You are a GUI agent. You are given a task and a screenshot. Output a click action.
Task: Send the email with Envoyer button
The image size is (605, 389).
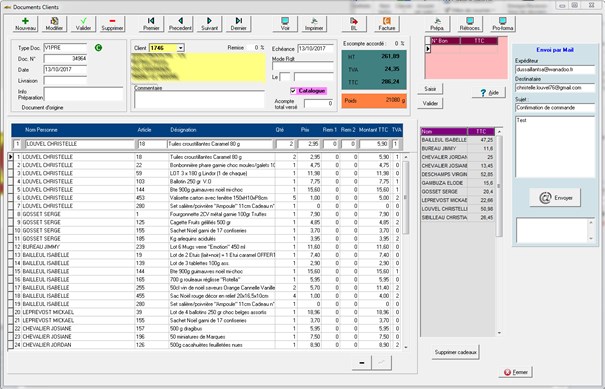[x=555, y=198]
